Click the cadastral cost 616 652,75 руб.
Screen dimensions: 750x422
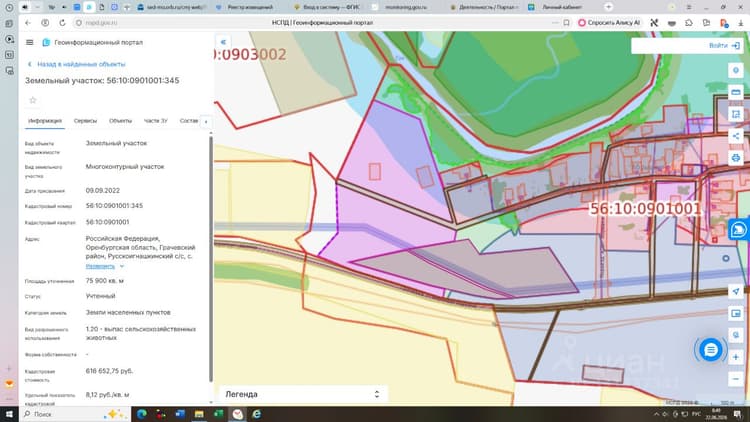(110, 371)
